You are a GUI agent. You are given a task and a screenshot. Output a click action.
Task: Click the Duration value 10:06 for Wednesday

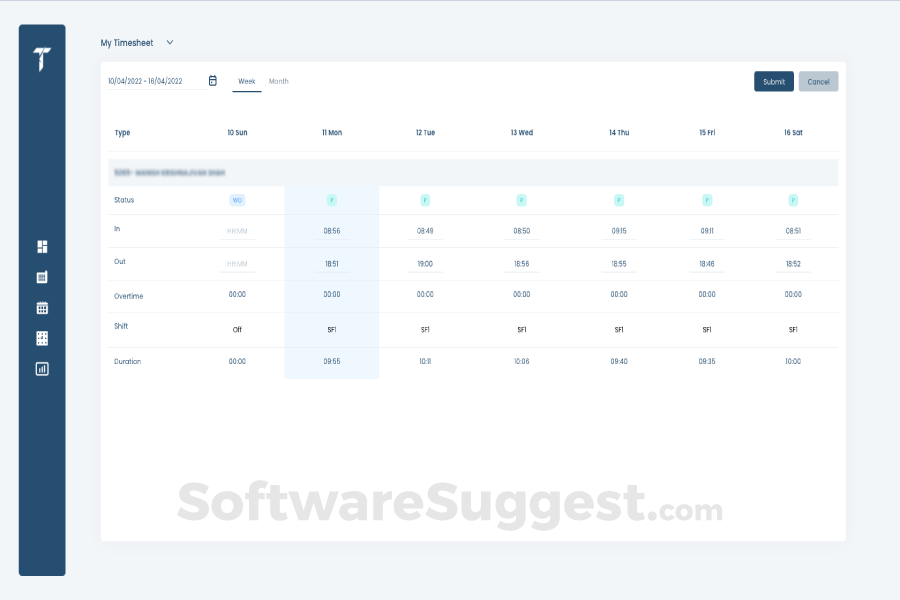click(x=522, y=361)
